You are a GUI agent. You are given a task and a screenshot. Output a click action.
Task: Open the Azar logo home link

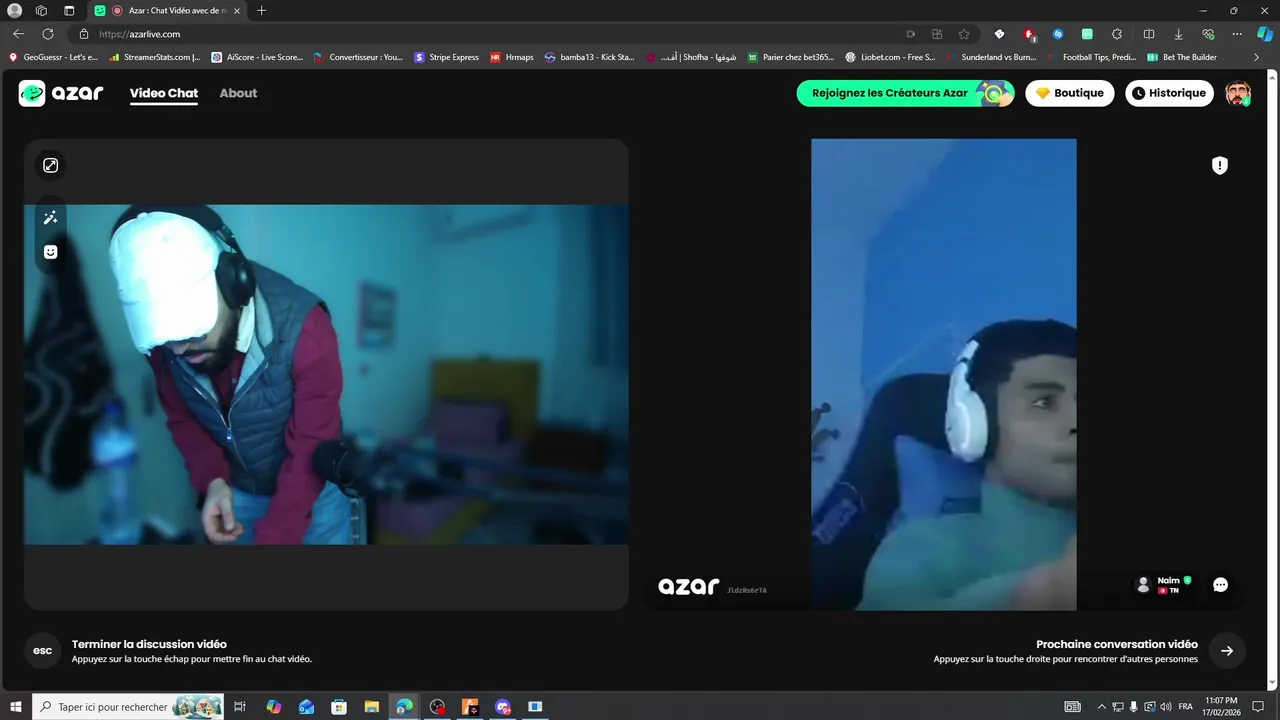click(x=61, y=93)
